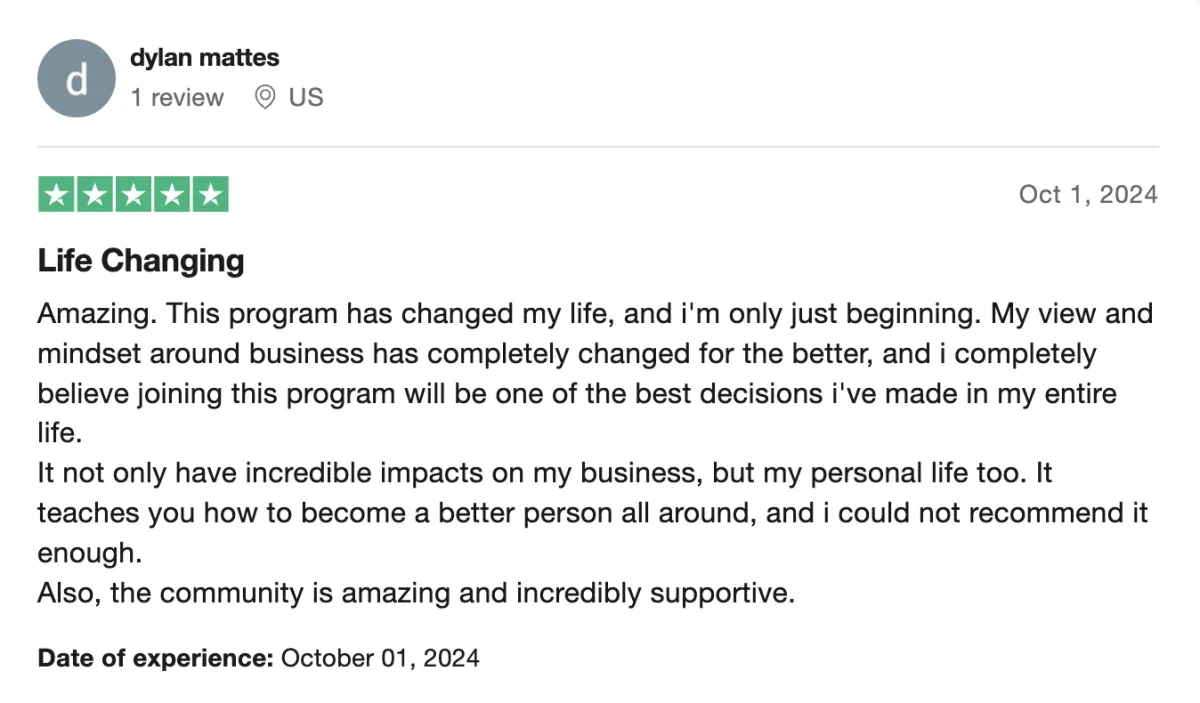Click the "1 review" count

pyautogui.click(x=177, y=97)
